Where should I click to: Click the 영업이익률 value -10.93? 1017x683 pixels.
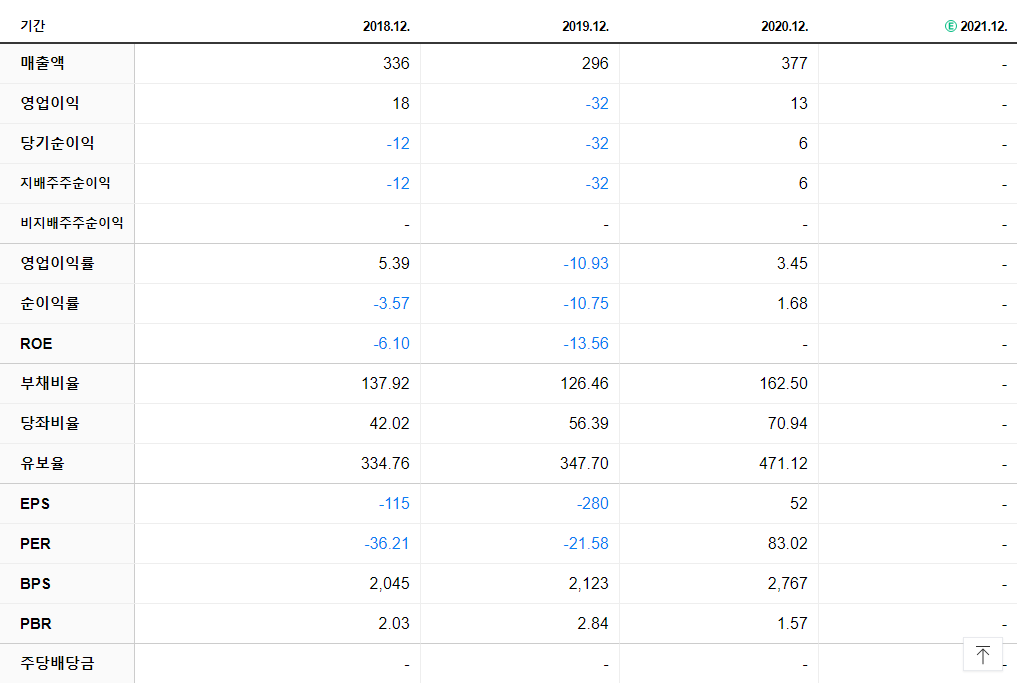(x=586, y=264)
